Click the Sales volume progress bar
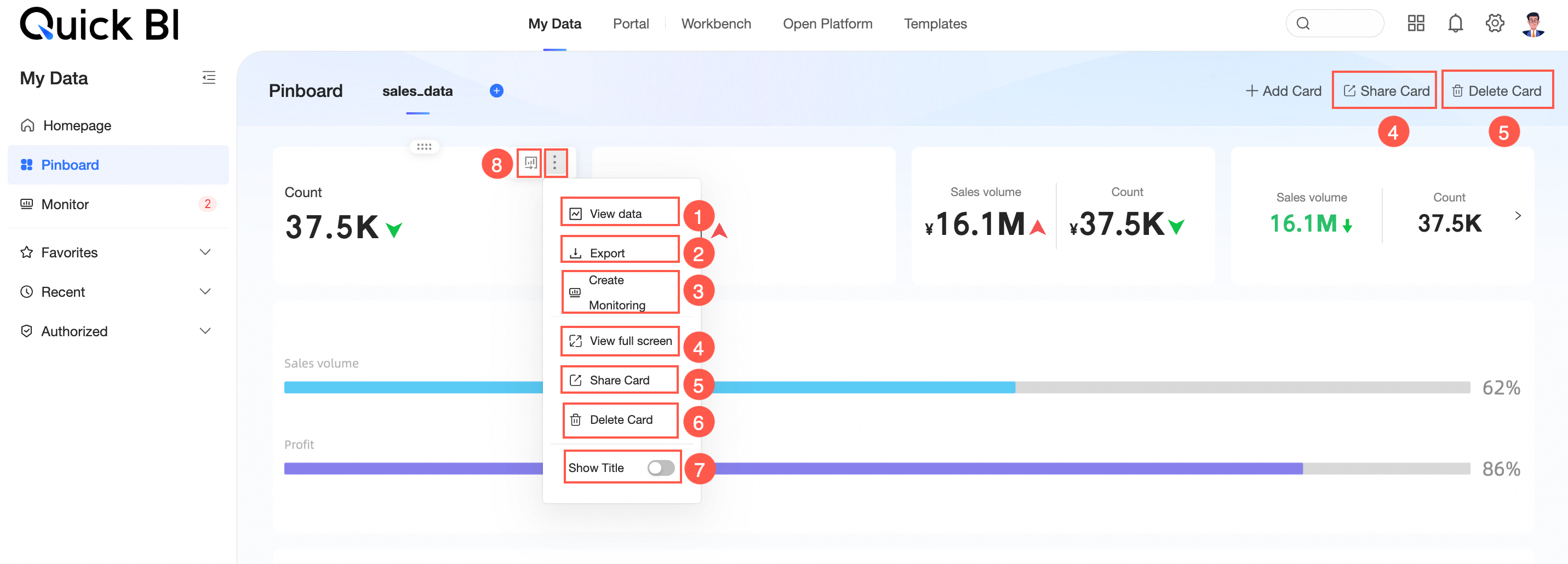 pos(877,388)
